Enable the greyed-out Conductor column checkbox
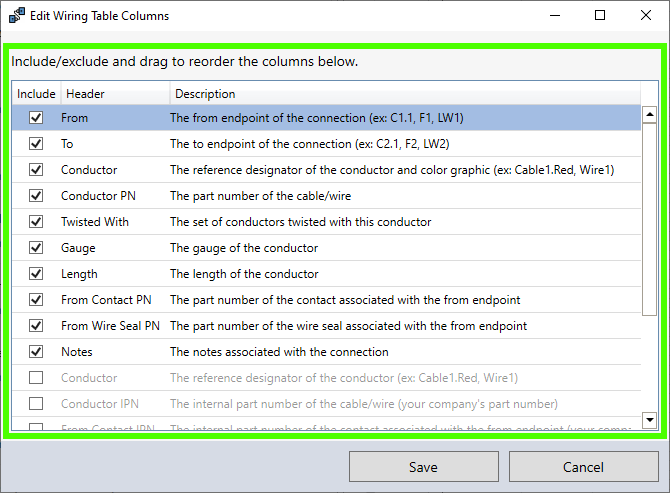670x493 pixels. click(36, 378)
